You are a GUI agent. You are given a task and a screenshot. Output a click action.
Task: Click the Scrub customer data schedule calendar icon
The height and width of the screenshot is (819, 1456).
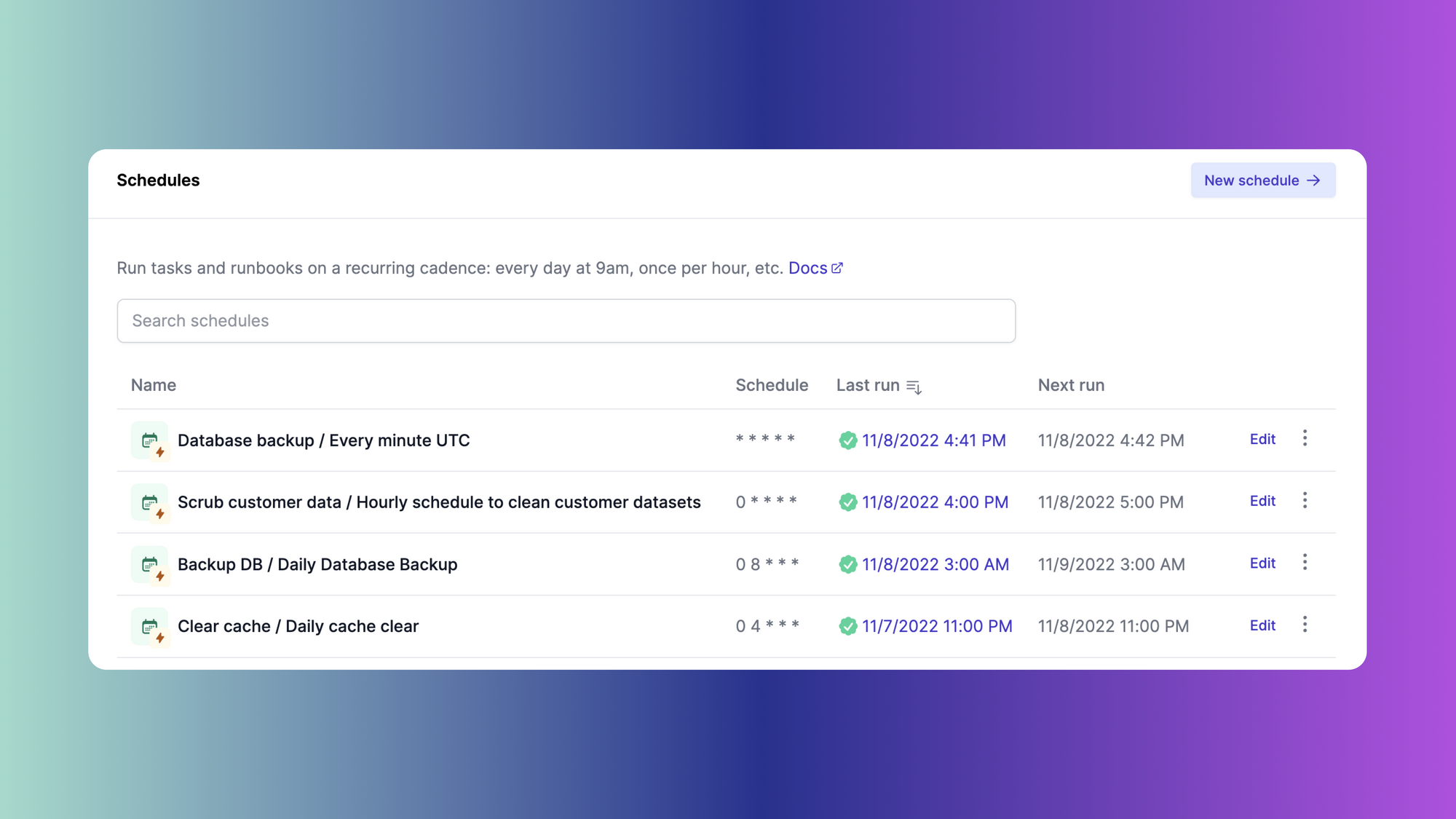(x=150, y=502)
